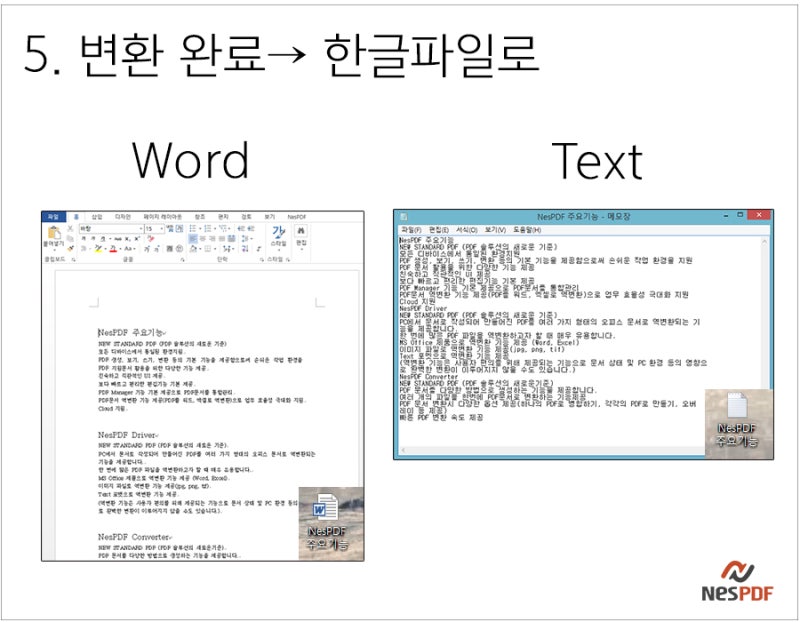Toggle Align Right paragraph icon
Screen dimensions: 800x622
tap(213, 239)
